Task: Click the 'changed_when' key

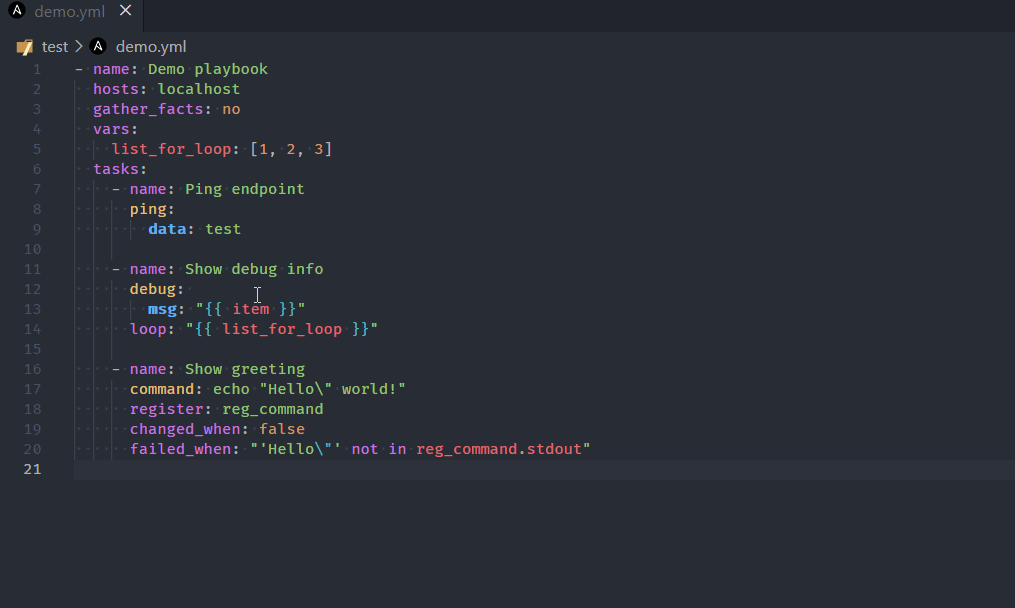Action: pyautogui.click(x=184, y=429)
